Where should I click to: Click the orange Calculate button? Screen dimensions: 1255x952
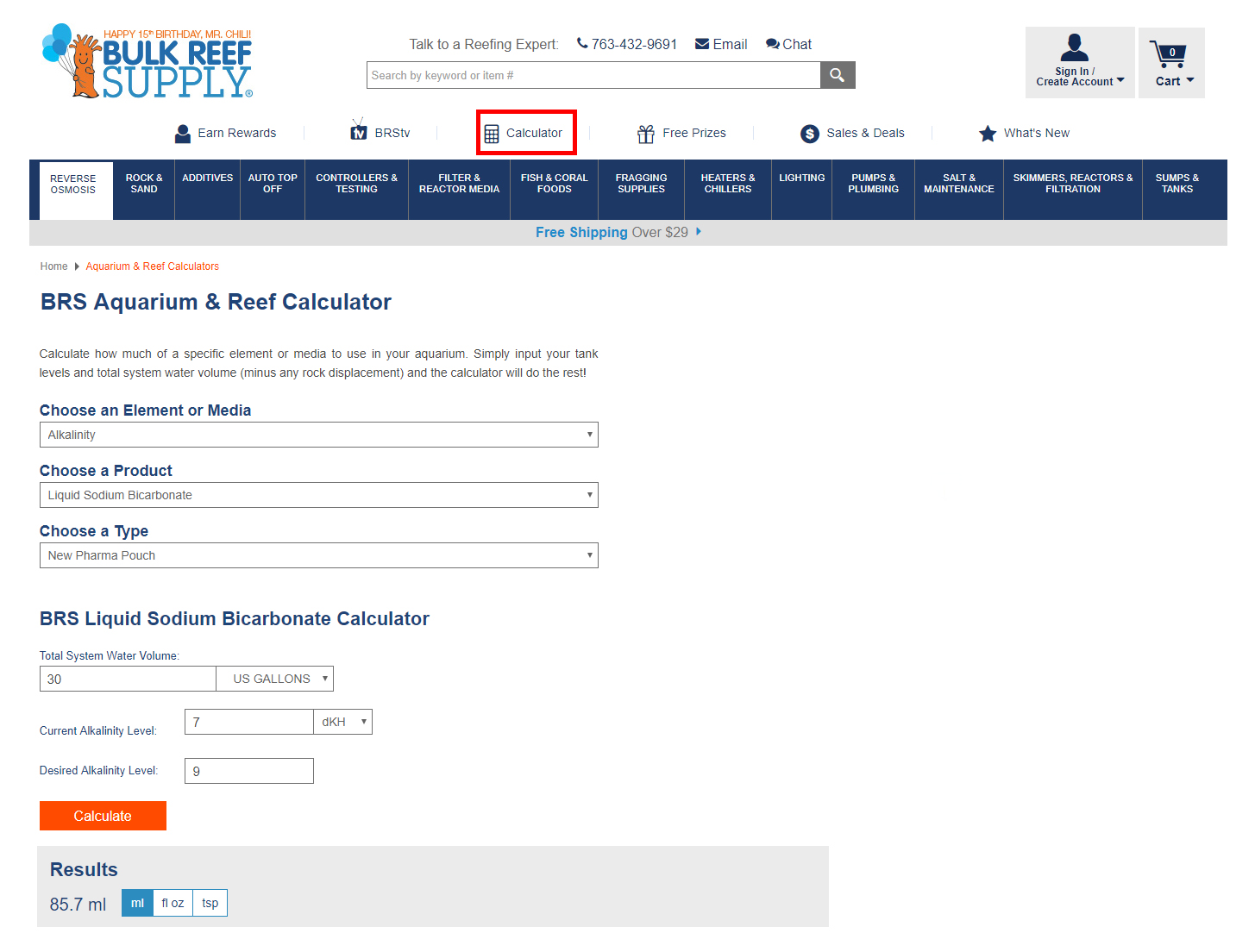coord(103,816)
